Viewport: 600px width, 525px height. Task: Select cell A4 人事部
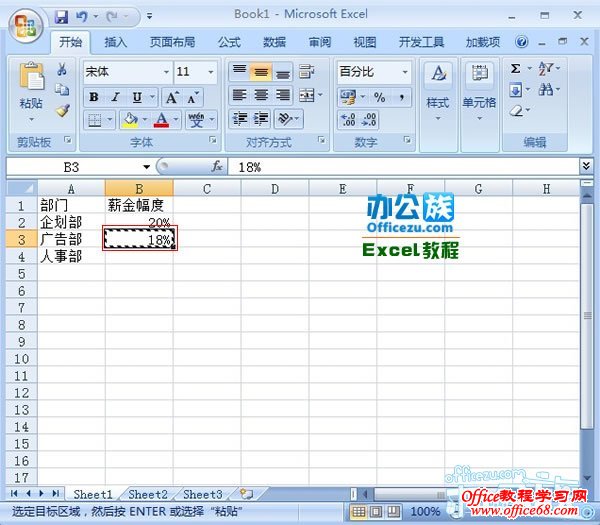(71, 256)
